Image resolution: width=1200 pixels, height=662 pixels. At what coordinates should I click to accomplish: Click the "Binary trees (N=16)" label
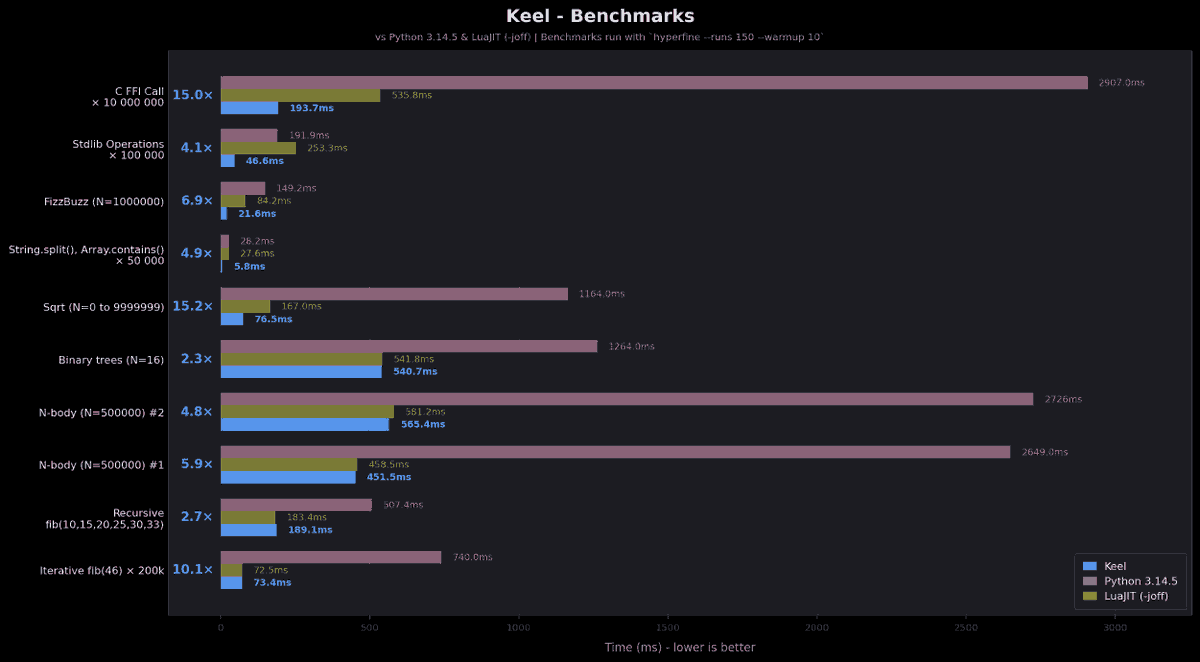(111, 360)
